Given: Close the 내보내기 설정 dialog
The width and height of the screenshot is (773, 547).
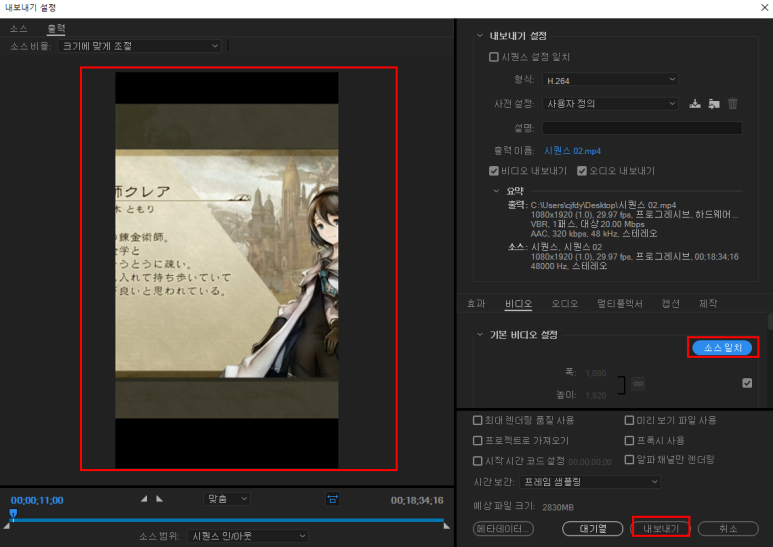Looking at the screenshot, I should (764, 7).
